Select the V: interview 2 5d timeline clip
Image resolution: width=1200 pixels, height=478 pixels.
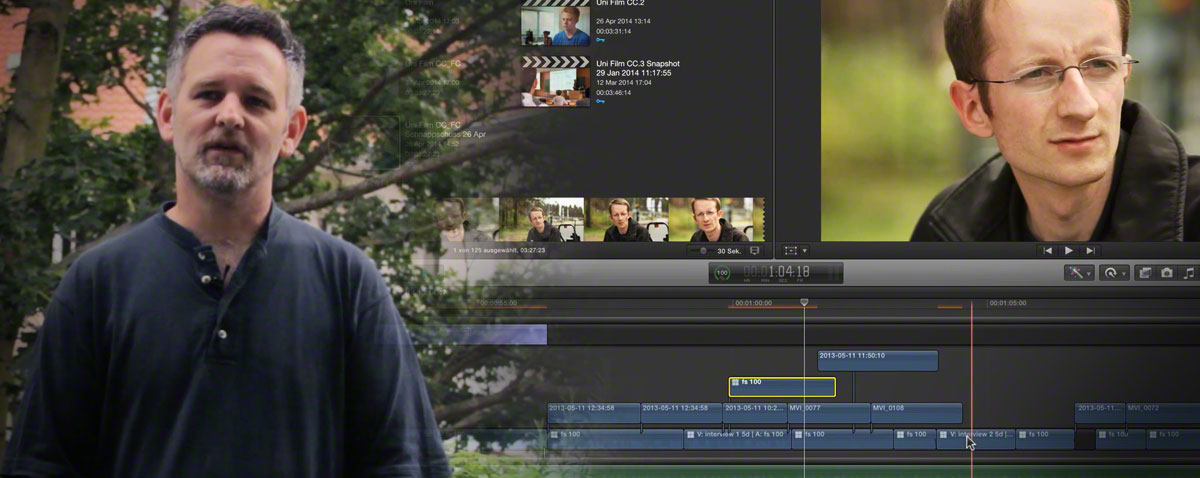pyautogui.click(x=975, y=439)
